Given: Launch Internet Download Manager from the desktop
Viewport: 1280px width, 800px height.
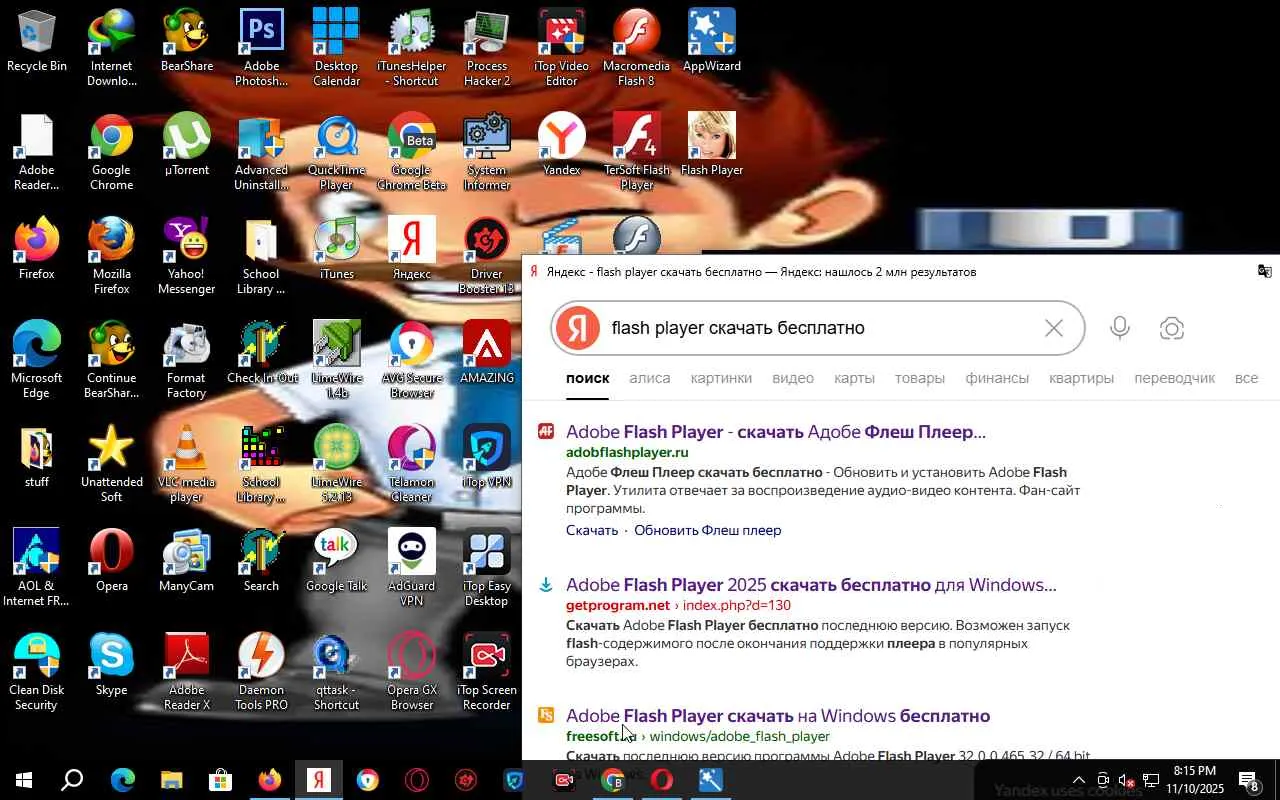Looking at the screenshot, I should [111, 48].
